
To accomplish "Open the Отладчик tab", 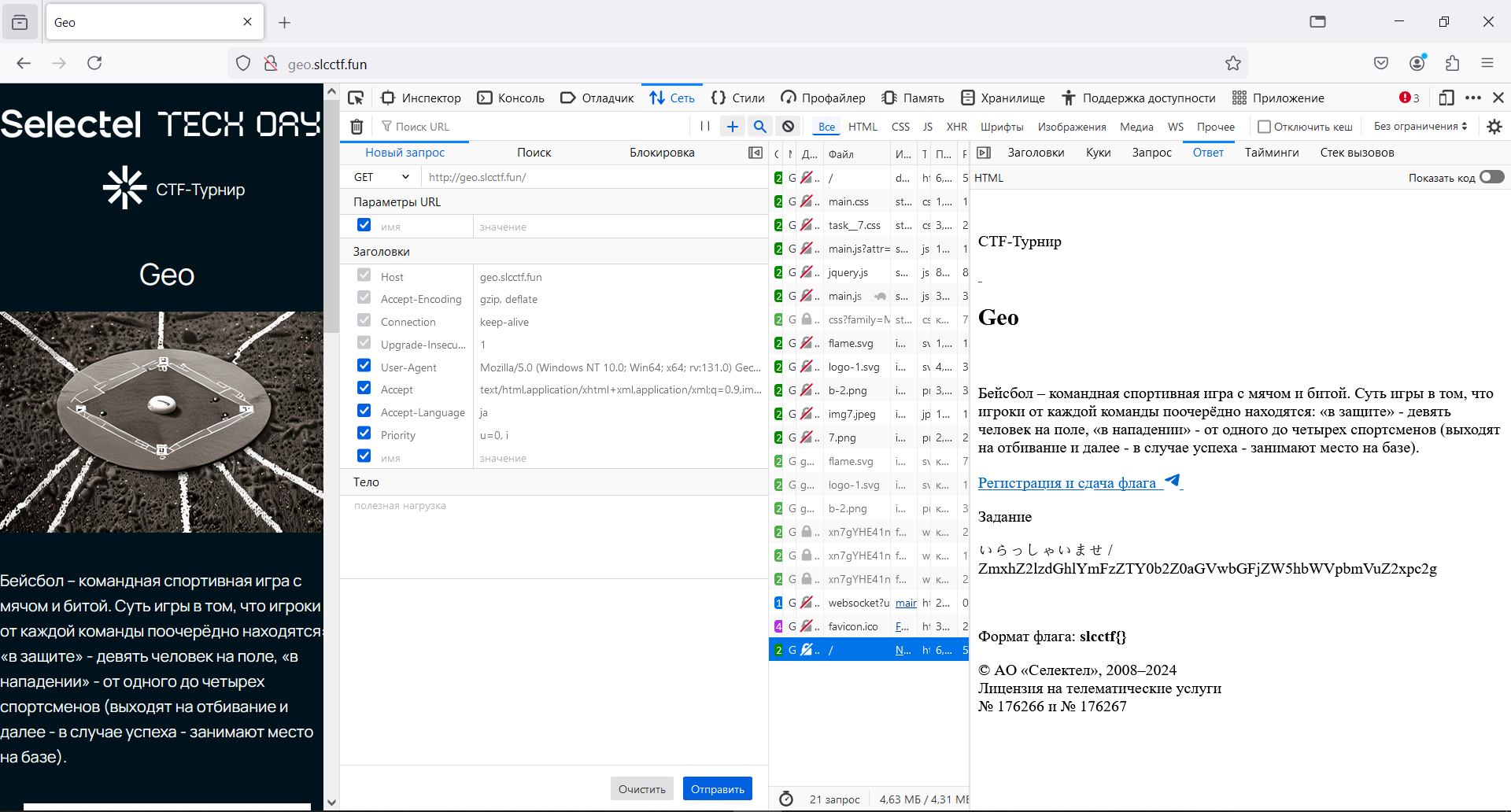I will click(597, 98).
